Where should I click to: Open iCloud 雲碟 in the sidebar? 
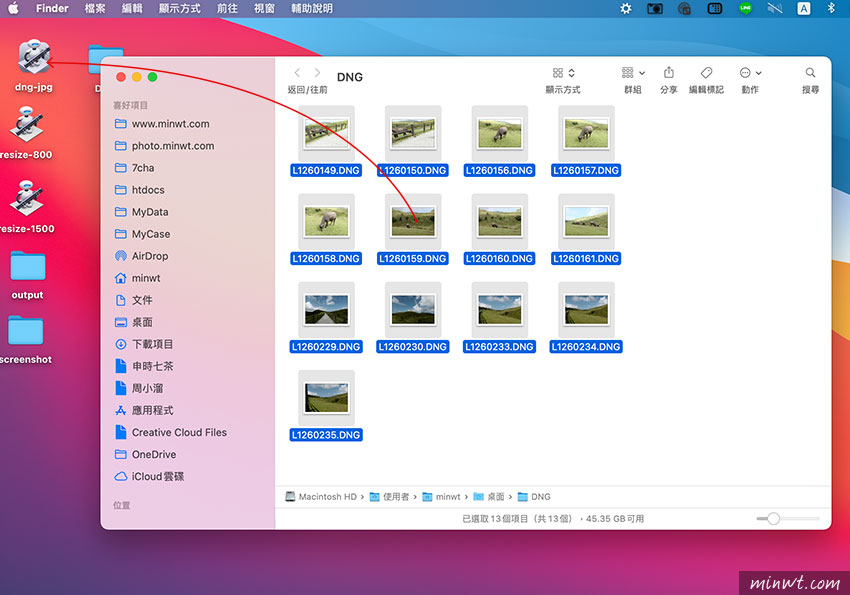tap(149, 476)
